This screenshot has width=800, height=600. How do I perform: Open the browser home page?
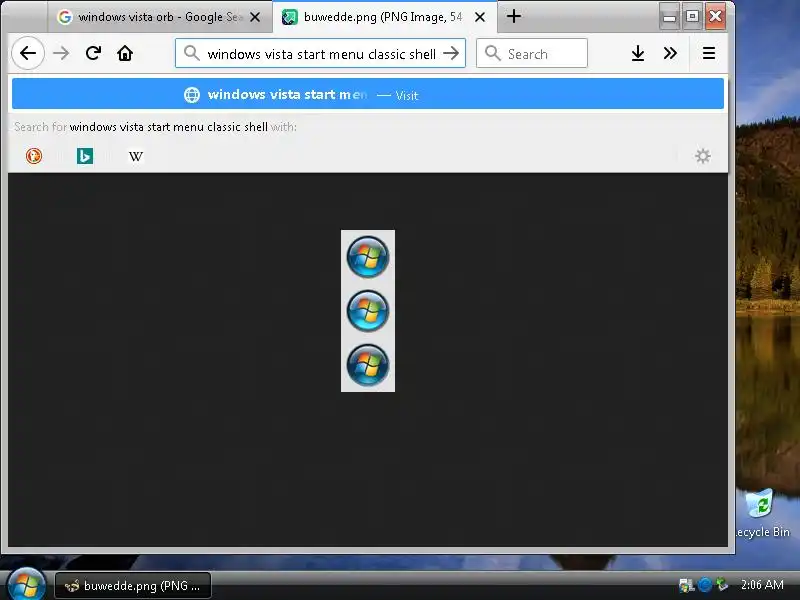pos(125,53)
